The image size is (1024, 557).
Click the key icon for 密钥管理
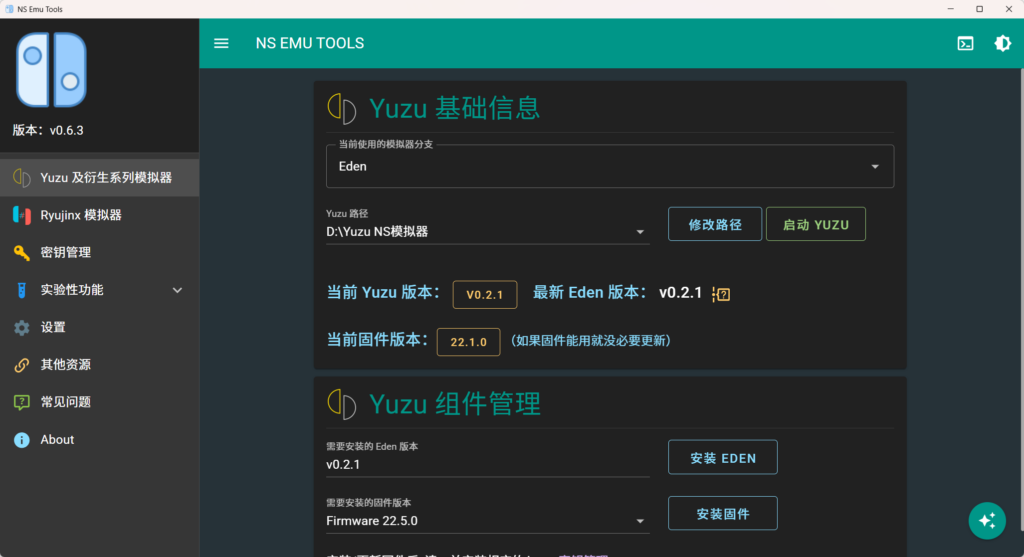coord(22,252)
